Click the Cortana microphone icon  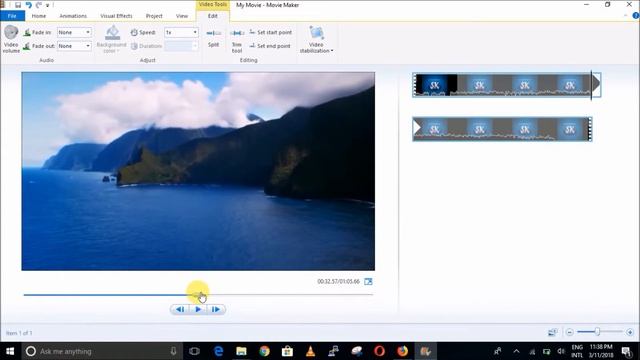click(173, 351)
